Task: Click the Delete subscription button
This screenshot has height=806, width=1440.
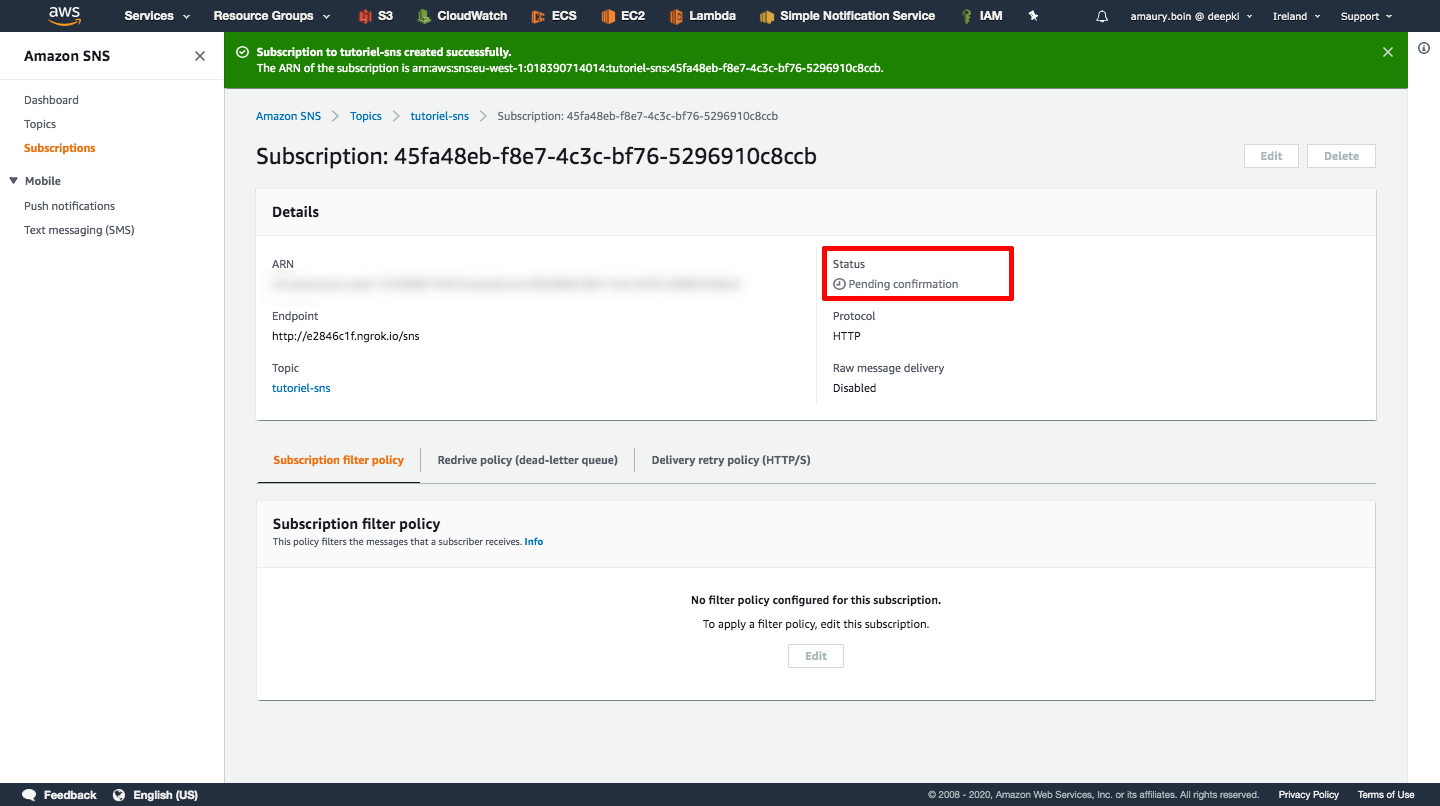Action: pyautogui.click(x=1341, y=156)
